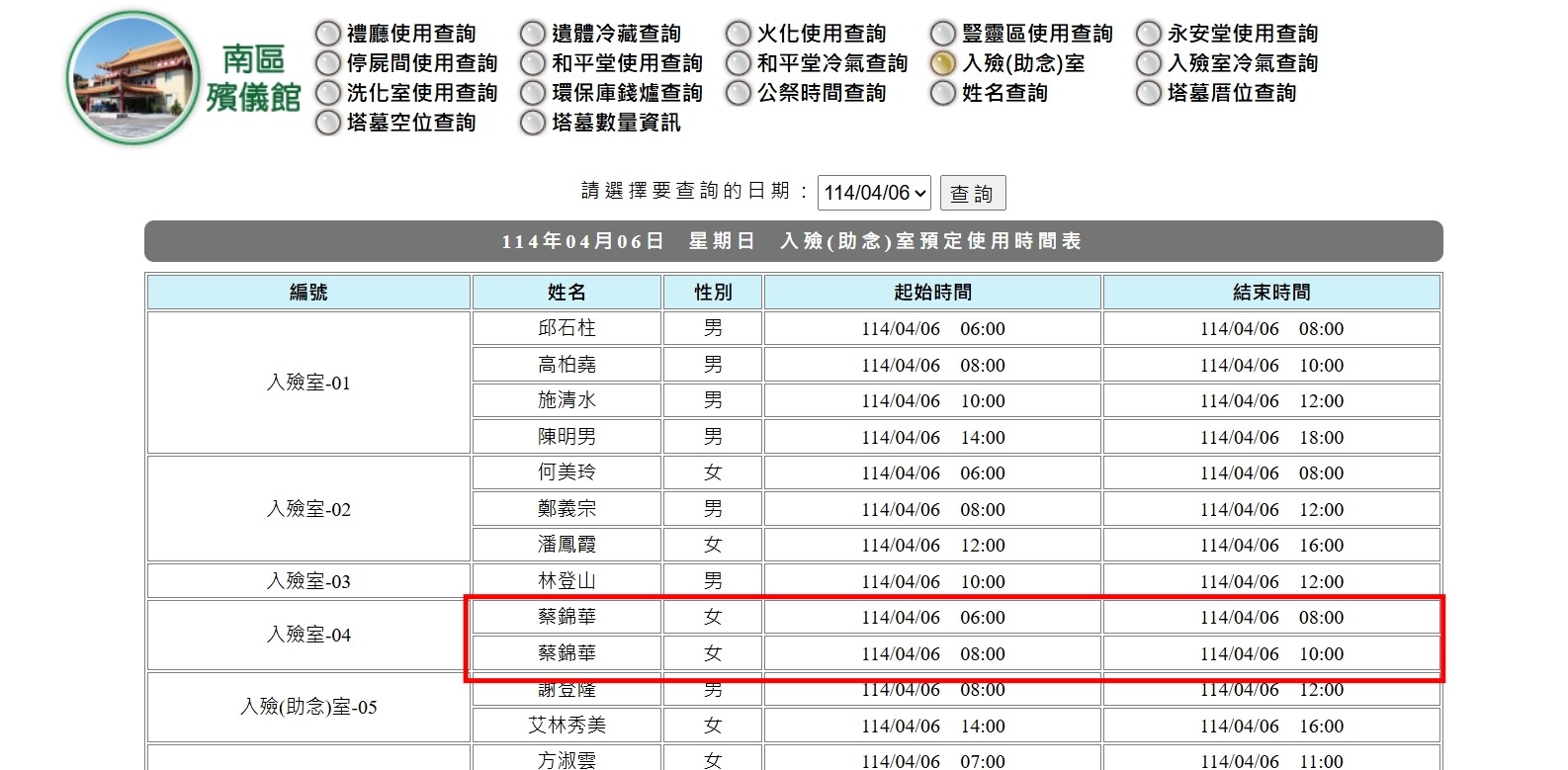Choose the 永安堂使用查詢 option
This screenshot has height=770, width=1568.
(1149, 34)
